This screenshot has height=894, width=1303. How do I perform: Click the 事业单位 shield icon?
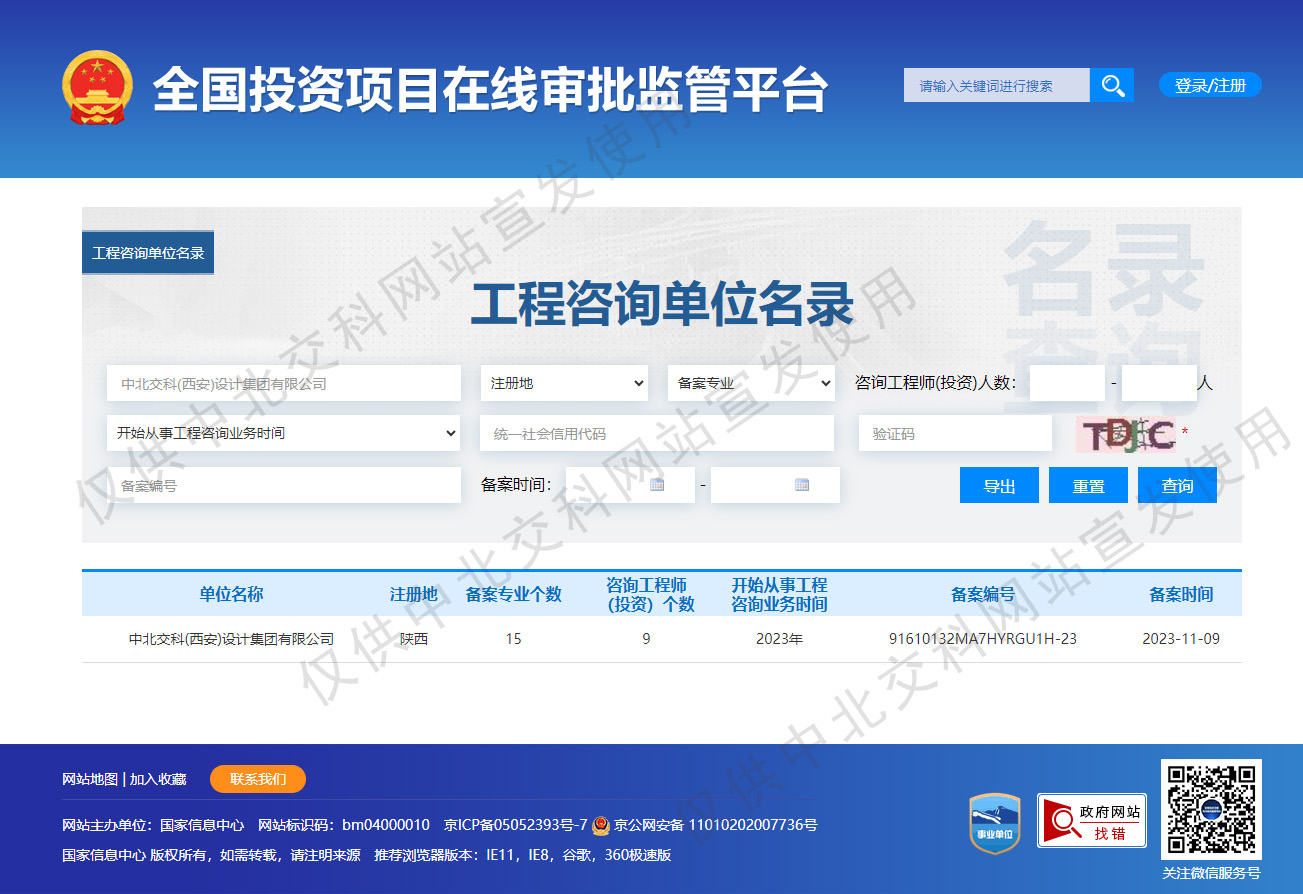(x=994, y=823)
